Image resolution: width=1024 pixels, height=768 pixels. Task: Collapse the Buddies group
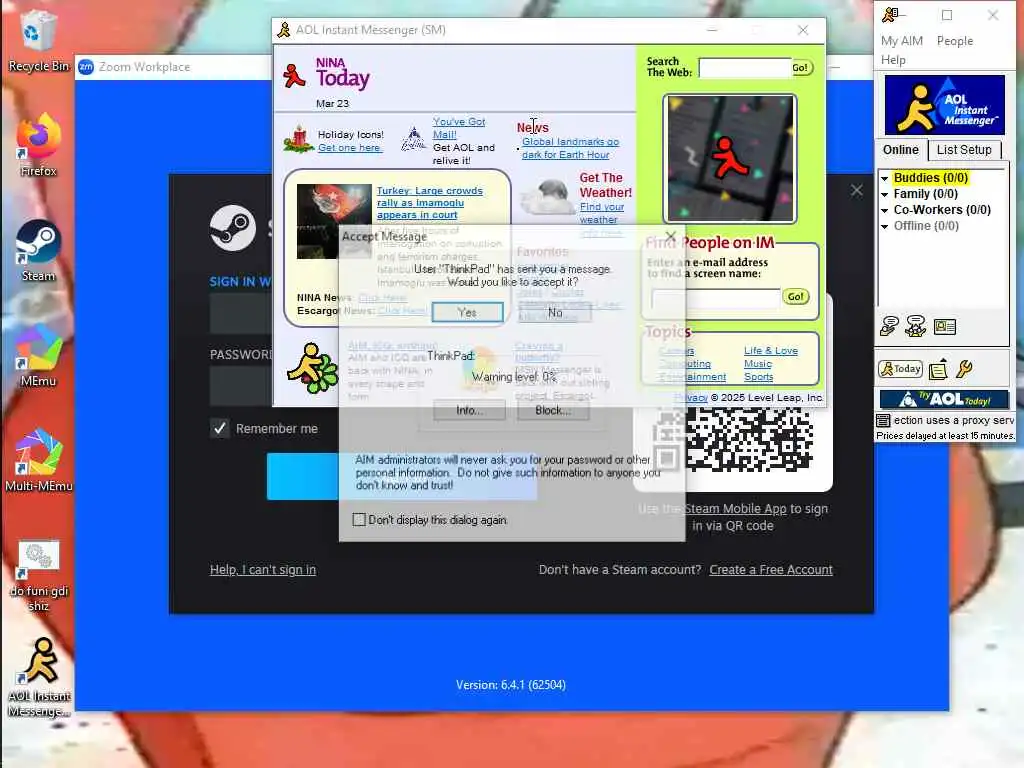[x=884, y=178]
